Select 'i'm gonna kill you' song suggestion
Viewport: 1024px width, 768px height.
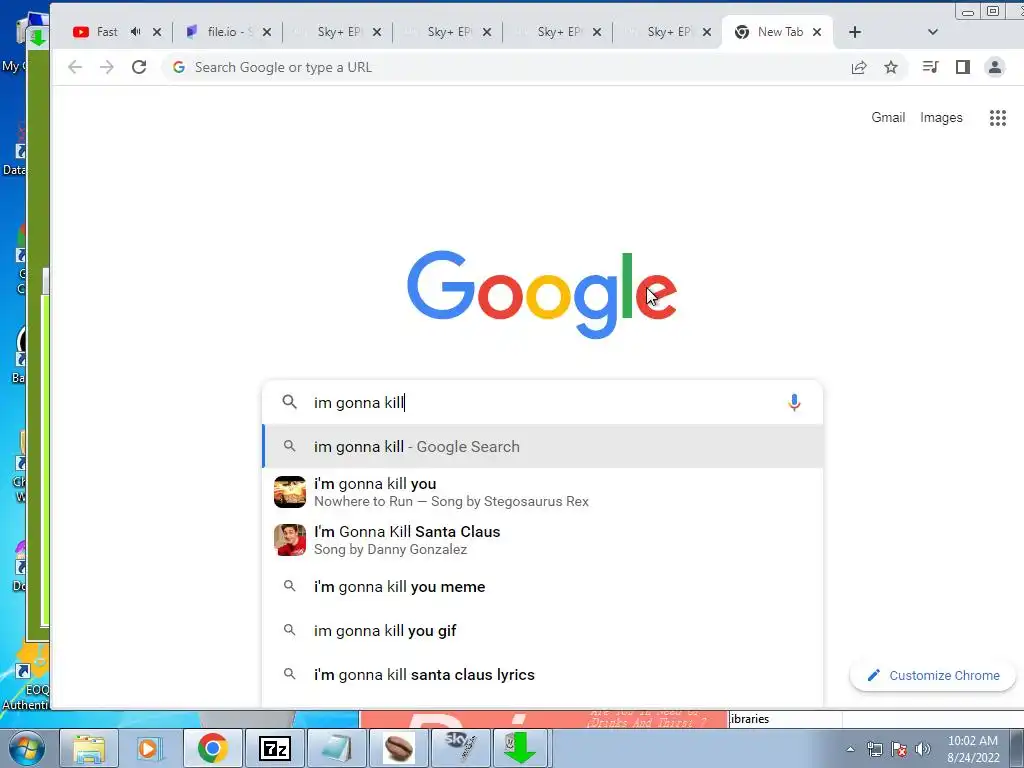542,492
